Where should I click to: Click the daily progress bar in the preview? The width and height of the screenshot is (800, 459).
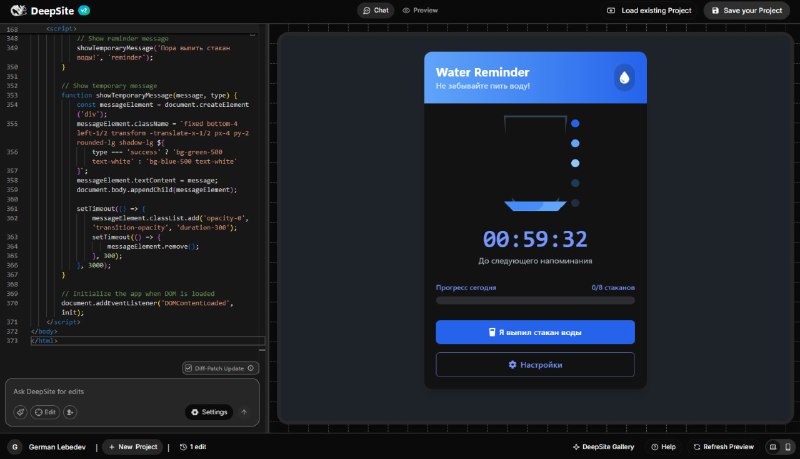535,300
